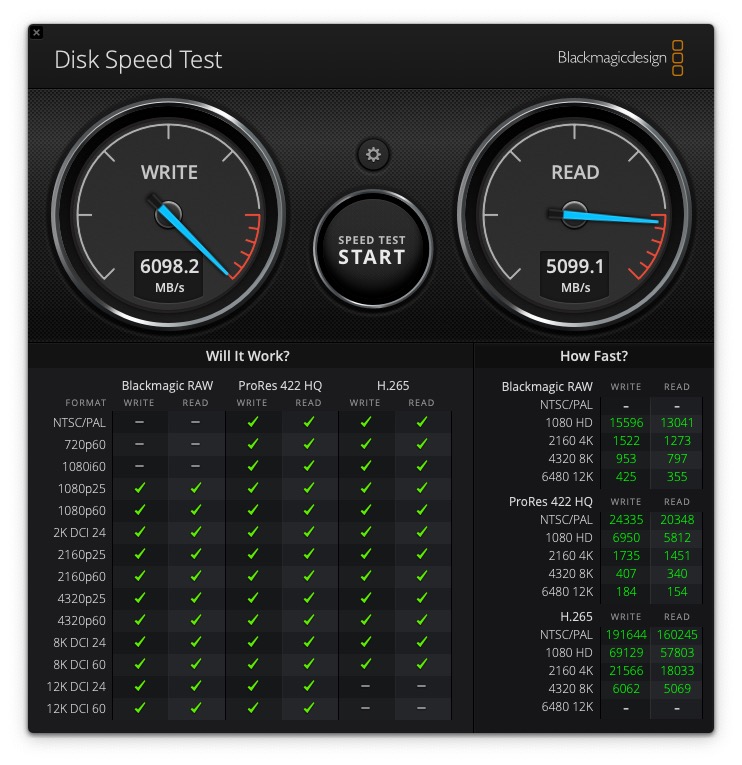Click ProRes NTSC/PAL write value 24335
The width and height of the screenshot is (742, 765).
626,520
